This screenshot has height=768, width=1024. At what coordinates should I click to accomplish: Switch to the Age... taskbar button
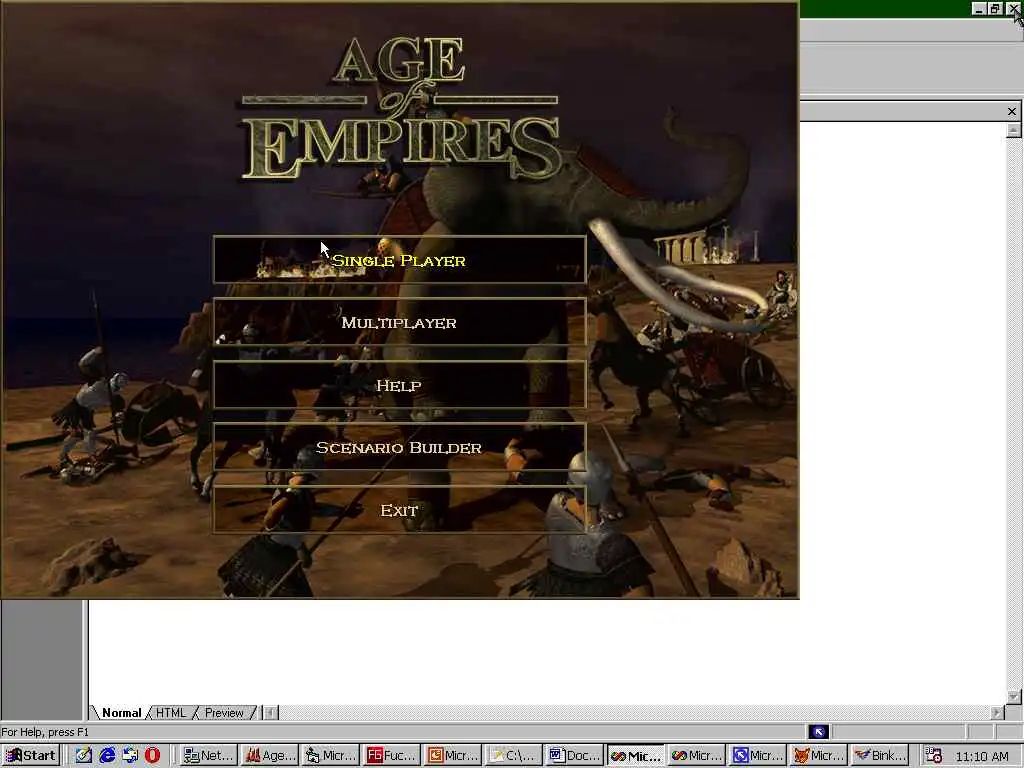[x=270, y=756]
